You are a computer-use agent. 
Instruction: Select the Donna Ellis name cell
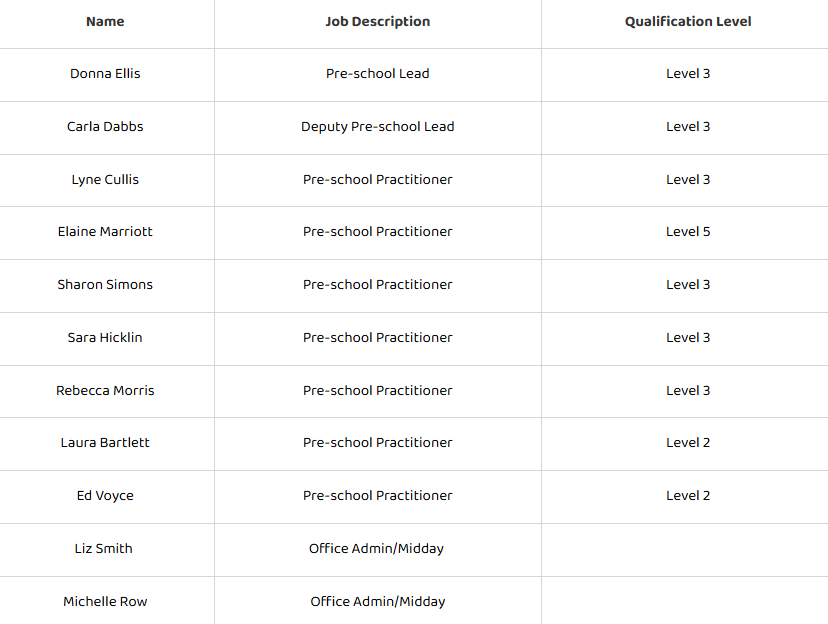[105, 74]
